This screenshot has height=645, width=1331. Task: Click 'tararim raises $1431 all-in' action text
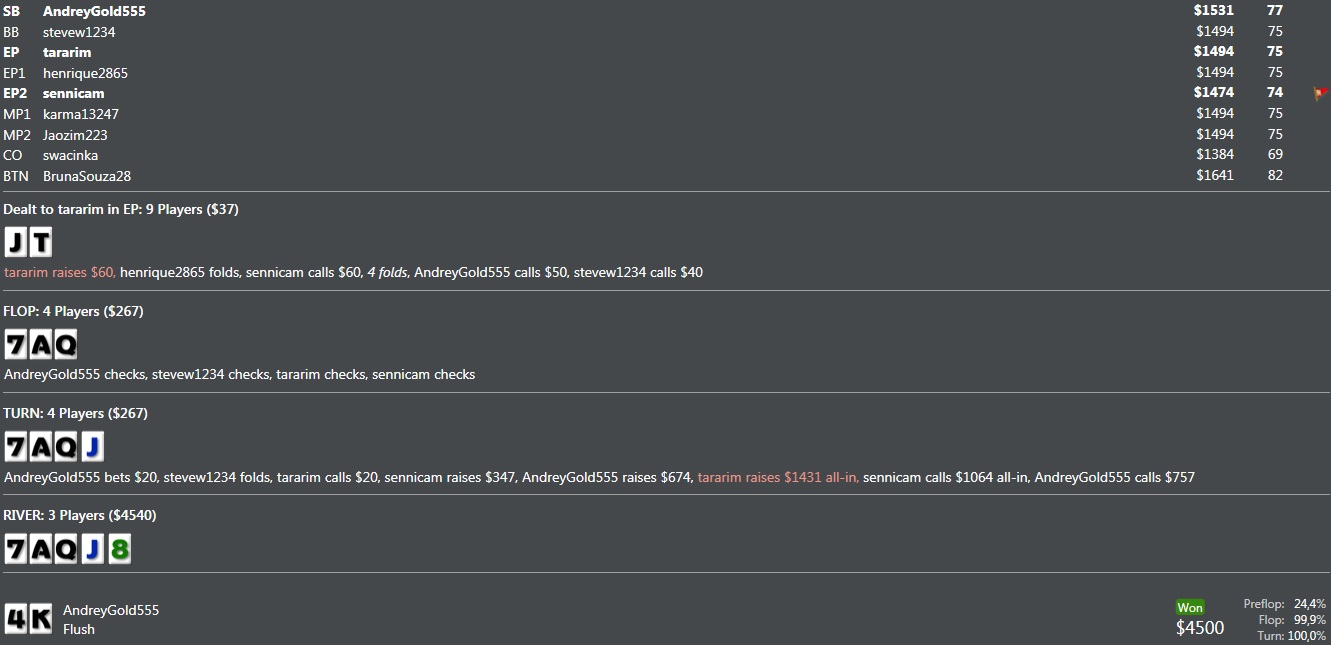tap(777, 477)
